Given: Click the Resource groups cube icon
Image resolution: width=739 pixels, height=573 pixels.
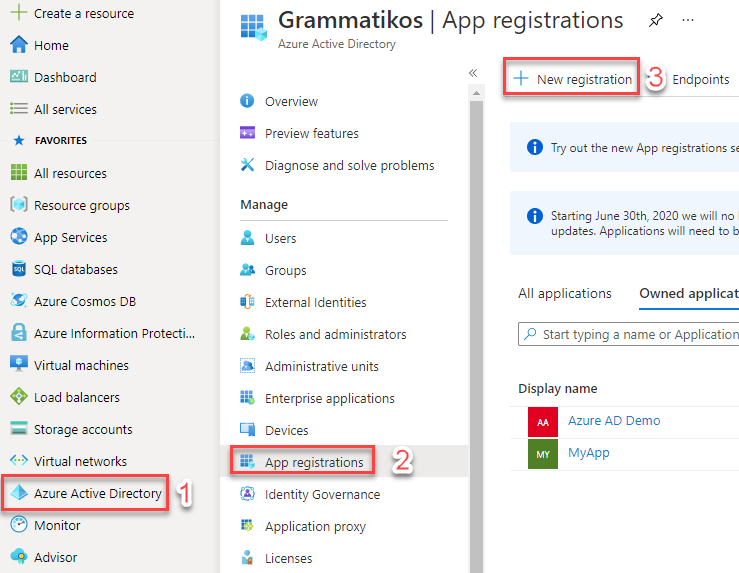Looking at the screenshot, I should 19,205.
